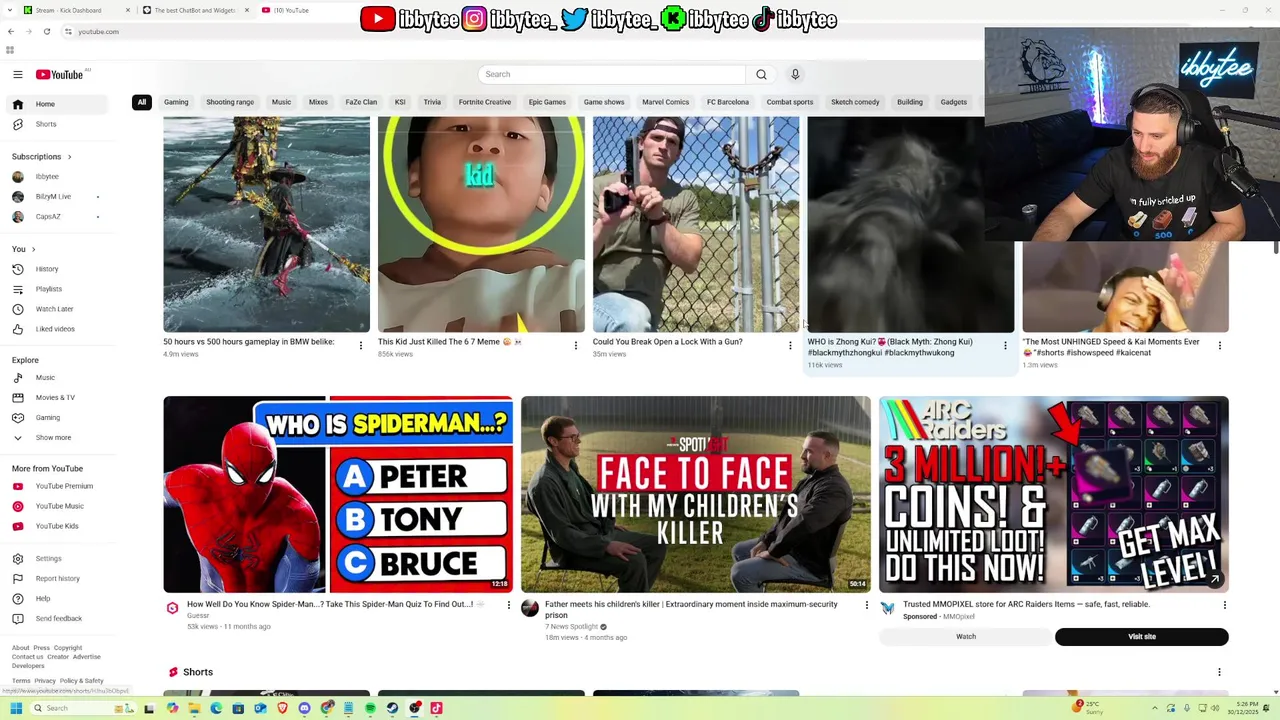Open YouTube Music link
This screenshot has width=1280, height=720.
pos(58,506)
